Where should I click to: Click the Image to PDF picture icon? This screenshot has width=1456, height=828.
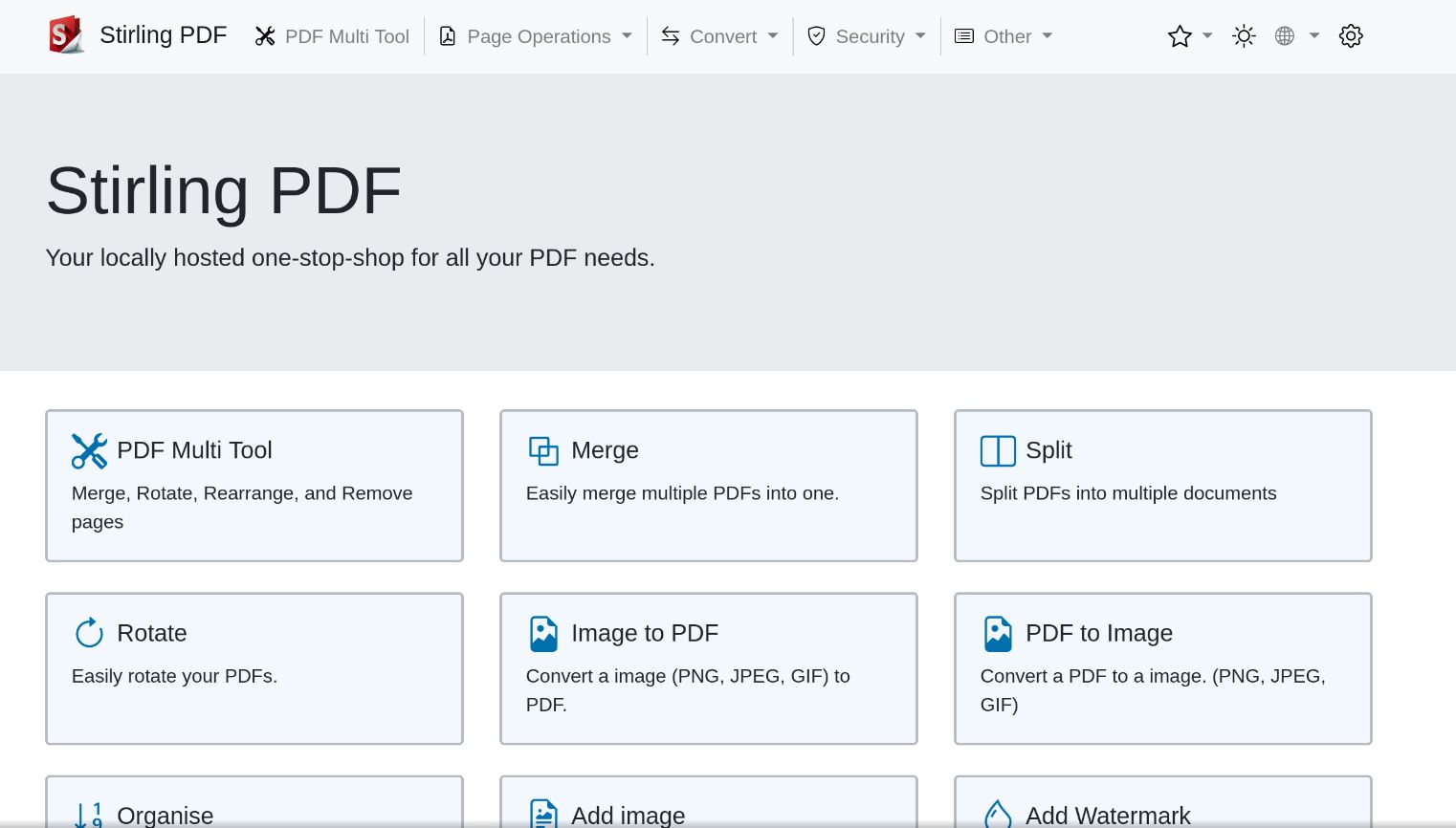point(543,633)
